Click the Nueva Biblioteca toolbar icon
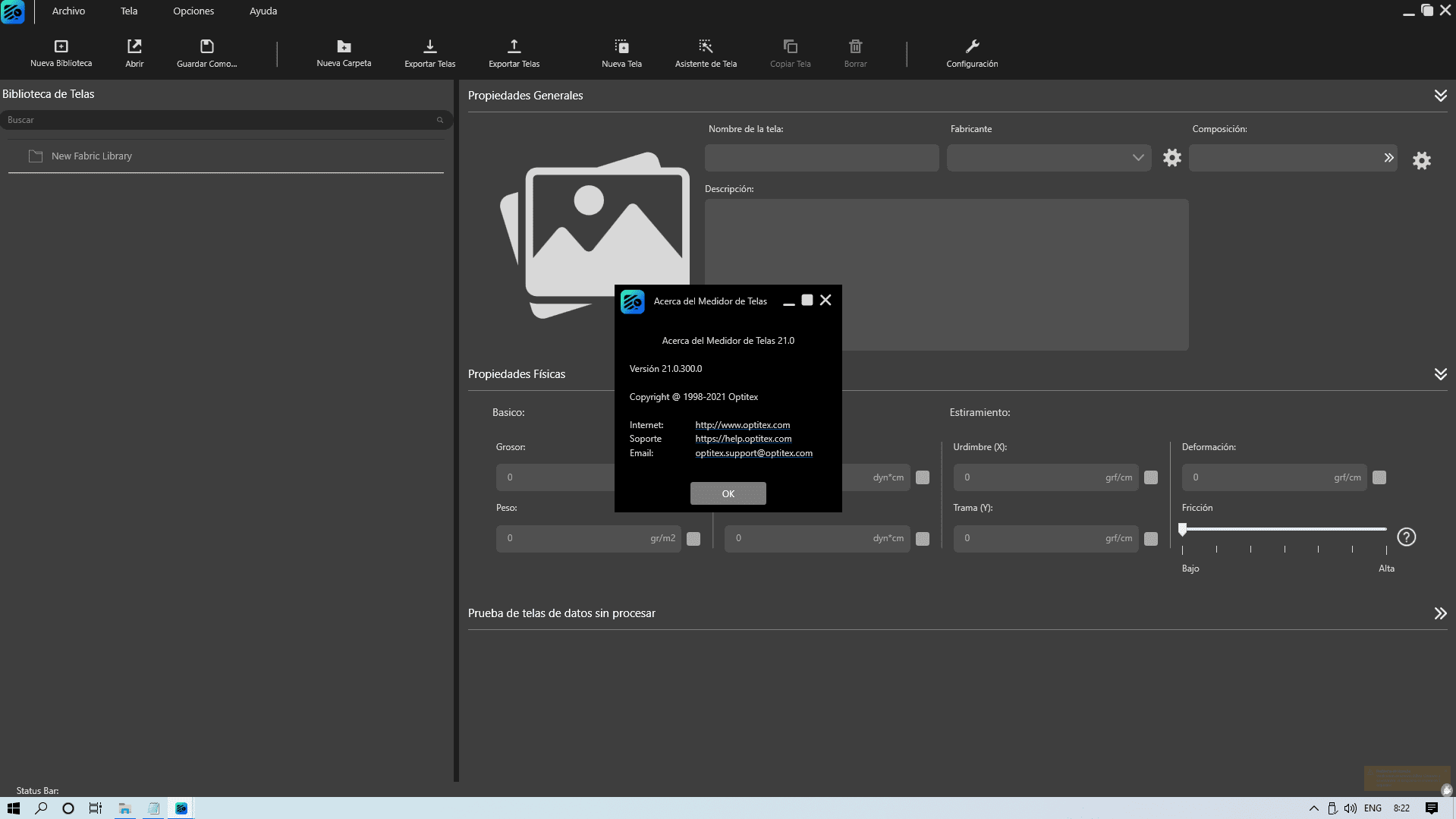1456x819 pixels. 61,47
